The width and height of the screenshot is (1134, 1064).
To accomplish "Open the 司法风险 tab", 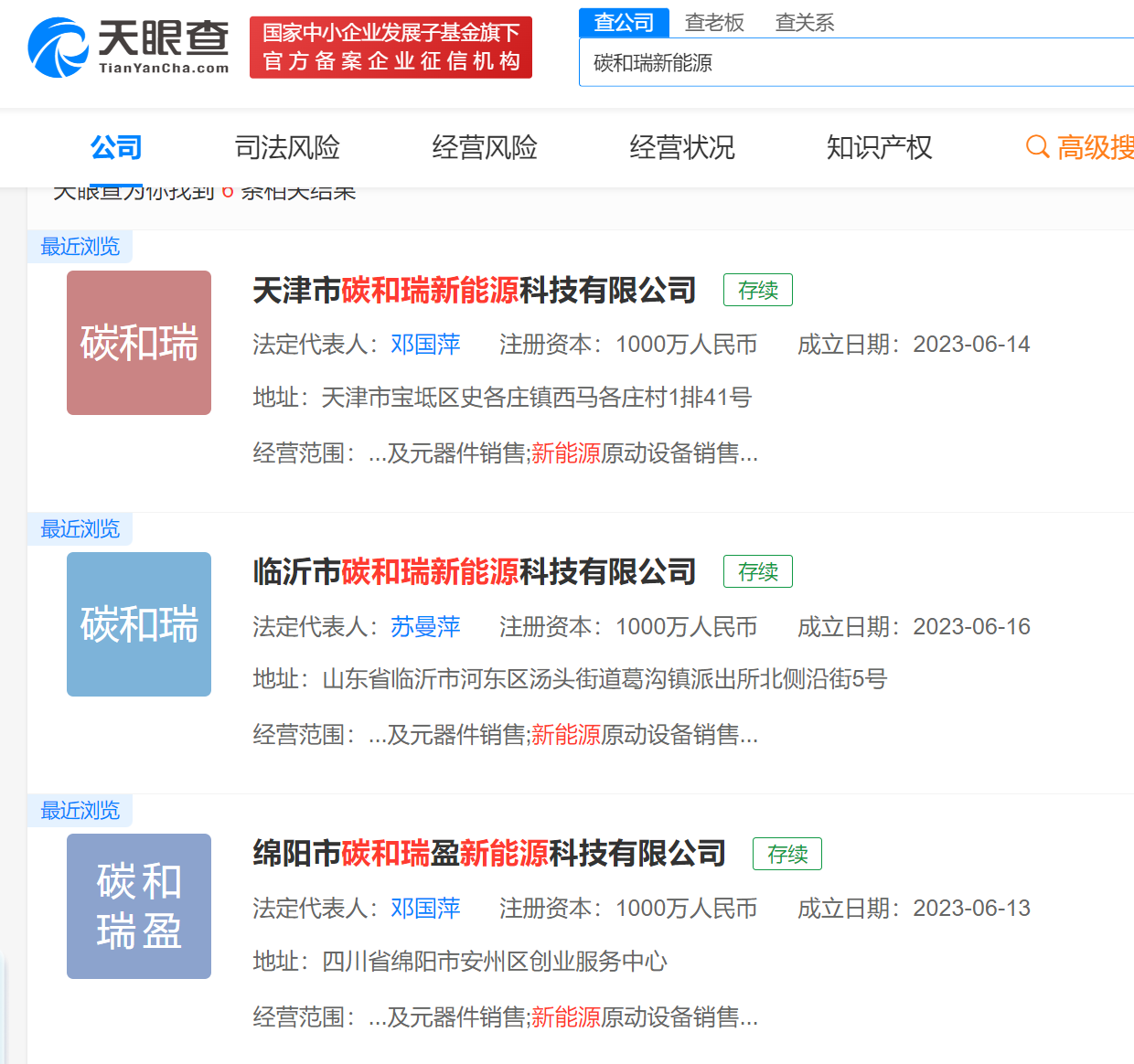I will [x=287, y=146].
